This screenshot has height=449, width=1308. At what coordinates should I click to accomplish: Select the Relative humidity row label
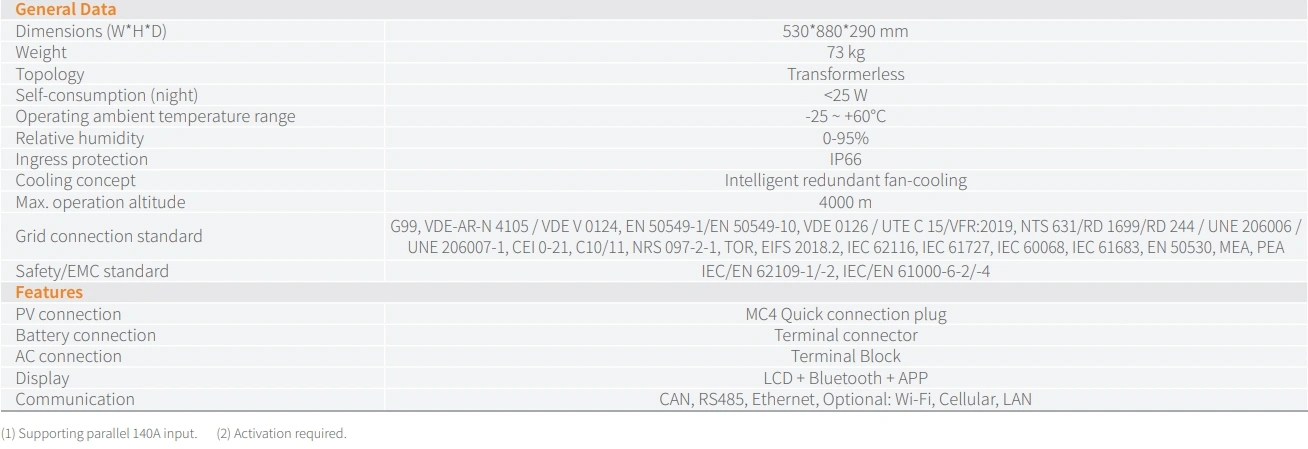pyautogui.click(x=80, y=138)
